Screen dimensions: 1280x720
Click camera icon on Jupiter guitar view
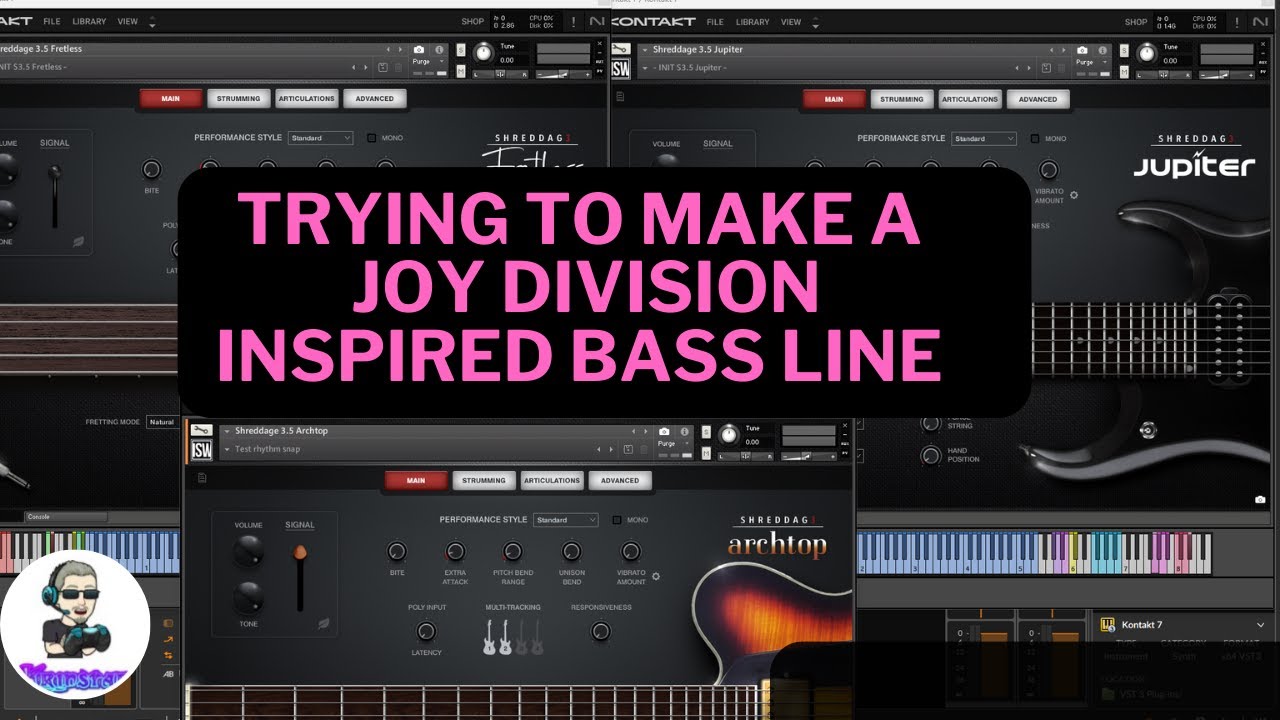tap(1260, 499)
